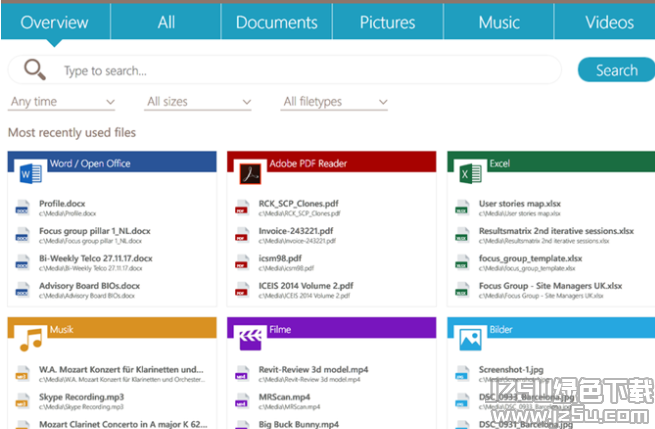Open the All filetypes dropdown
Viewport: 655px width, 429px height.
click(334, 102)
